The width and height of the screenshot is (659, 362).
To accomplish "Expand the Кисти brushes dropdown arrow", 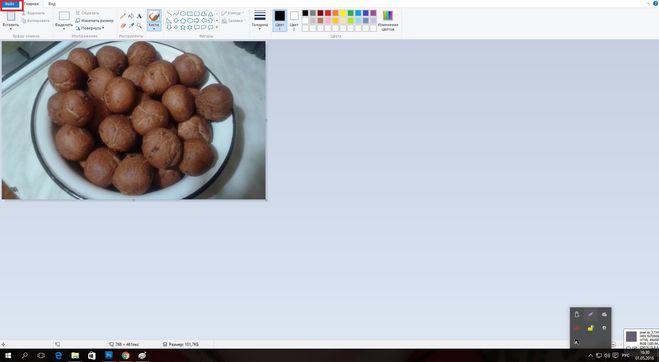I will point(154,29).
